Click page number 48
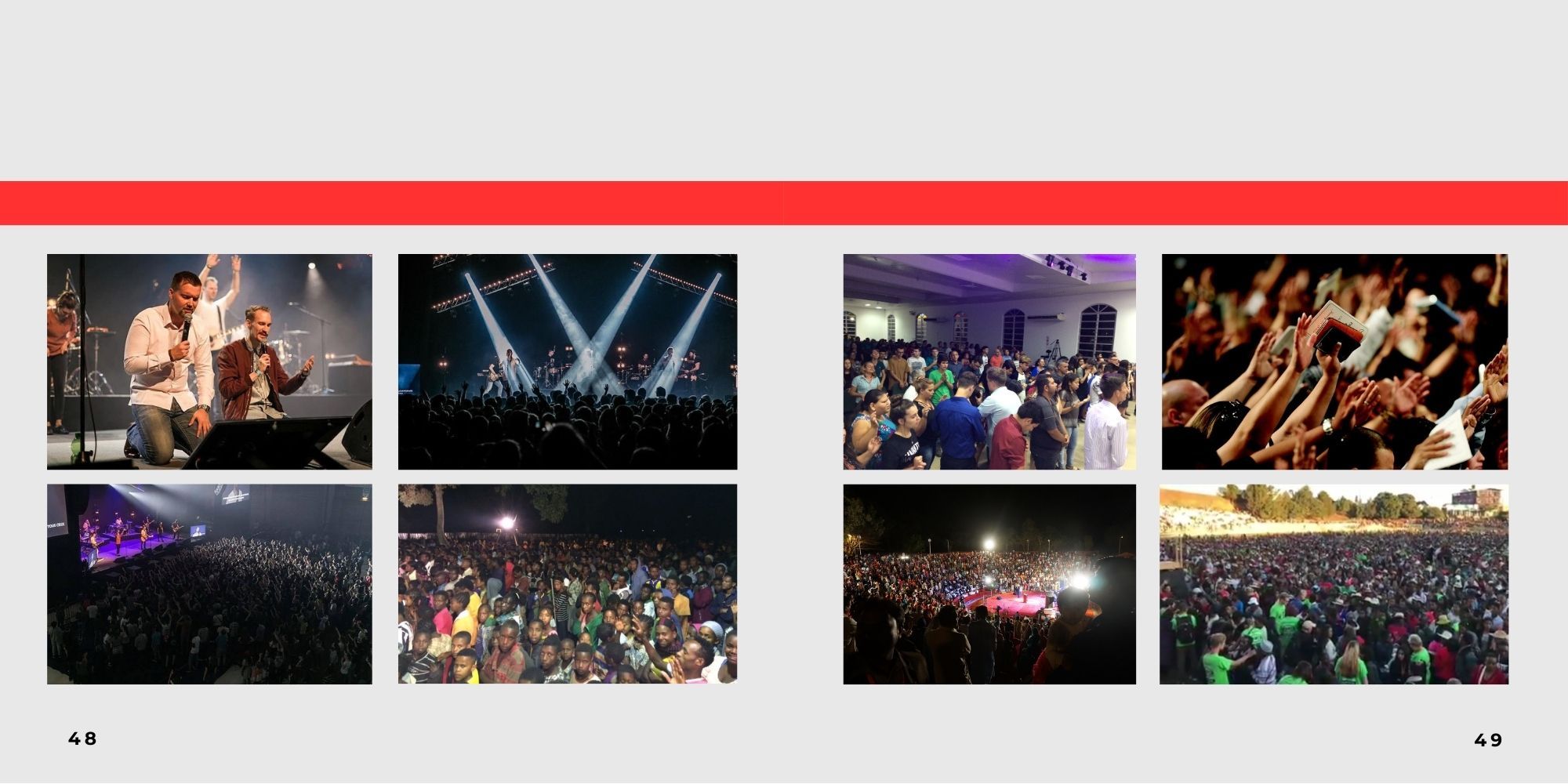 pos(82,739)
